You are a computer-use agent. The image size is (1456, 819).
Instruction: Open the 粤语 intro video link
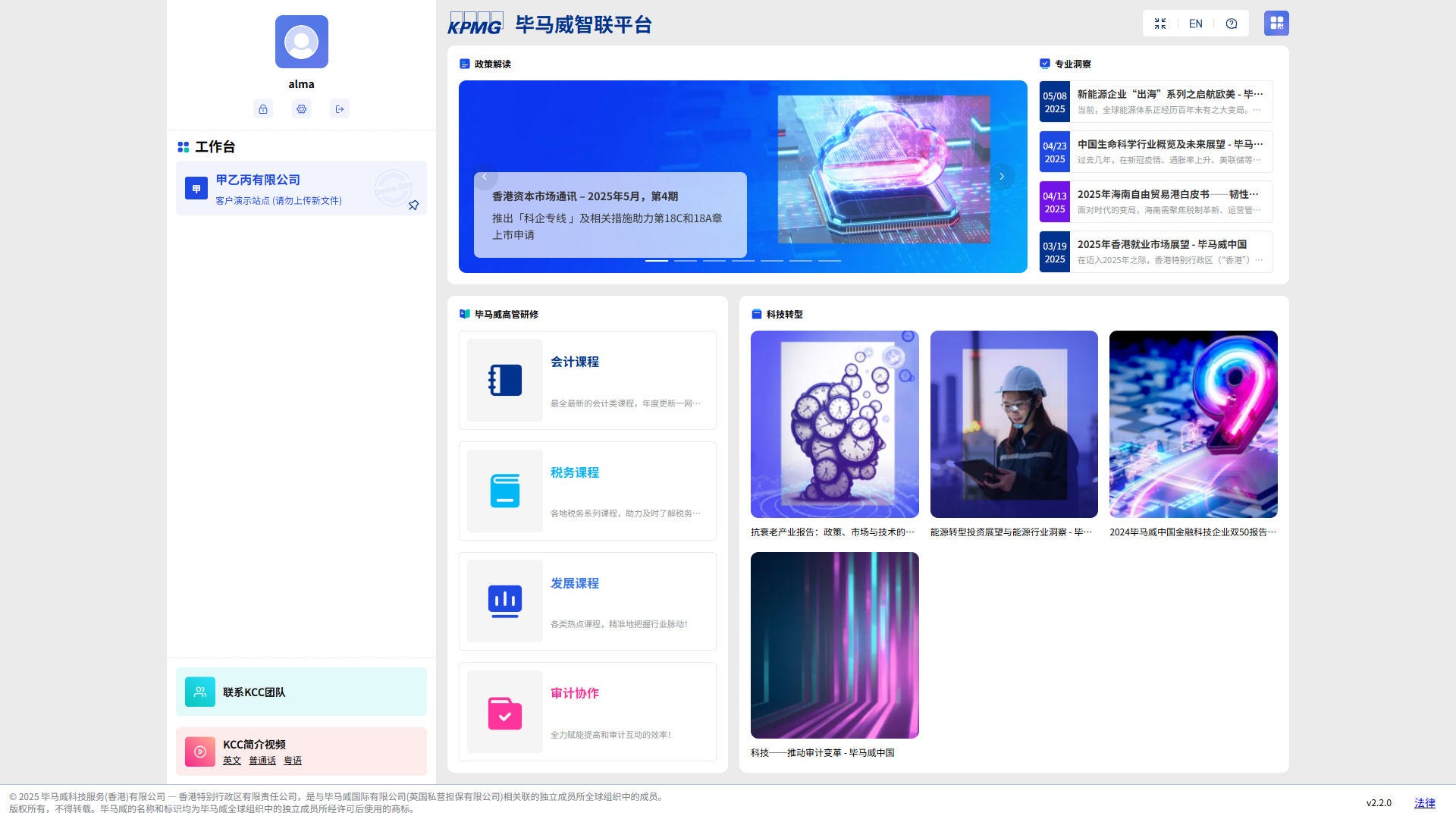click(x=293, y=761)
